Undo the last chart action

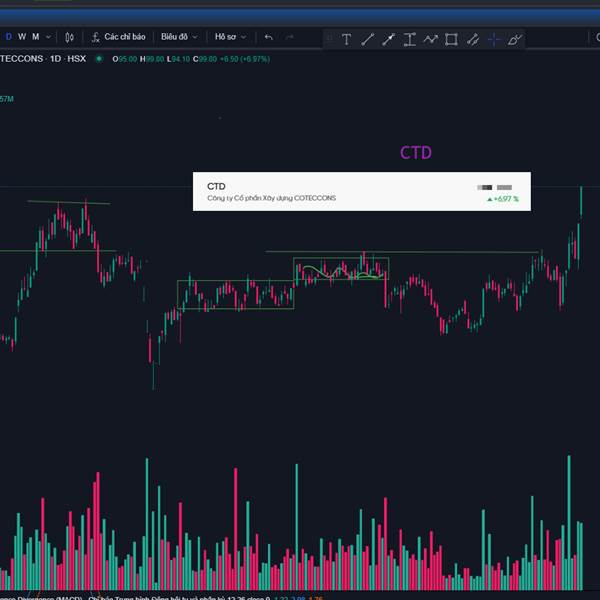pos(268,37)
